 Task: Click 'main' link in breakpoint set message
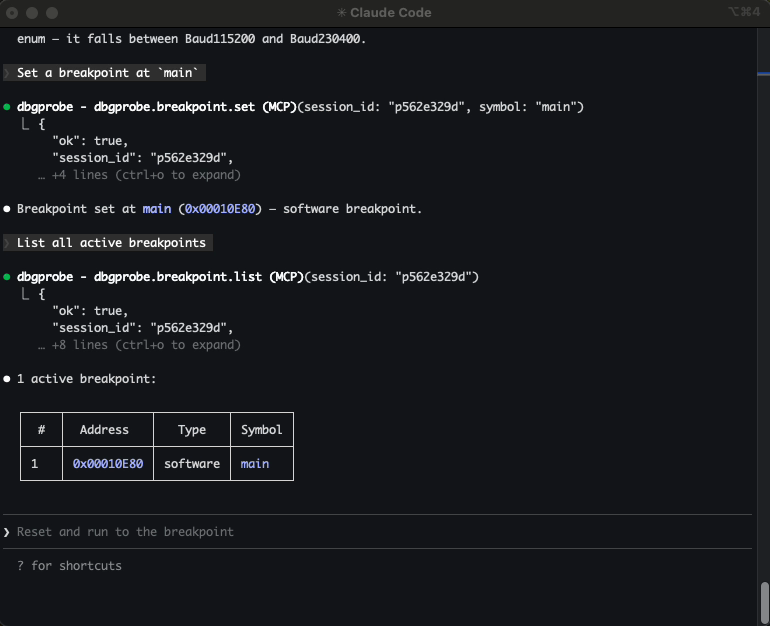[157, 209]
